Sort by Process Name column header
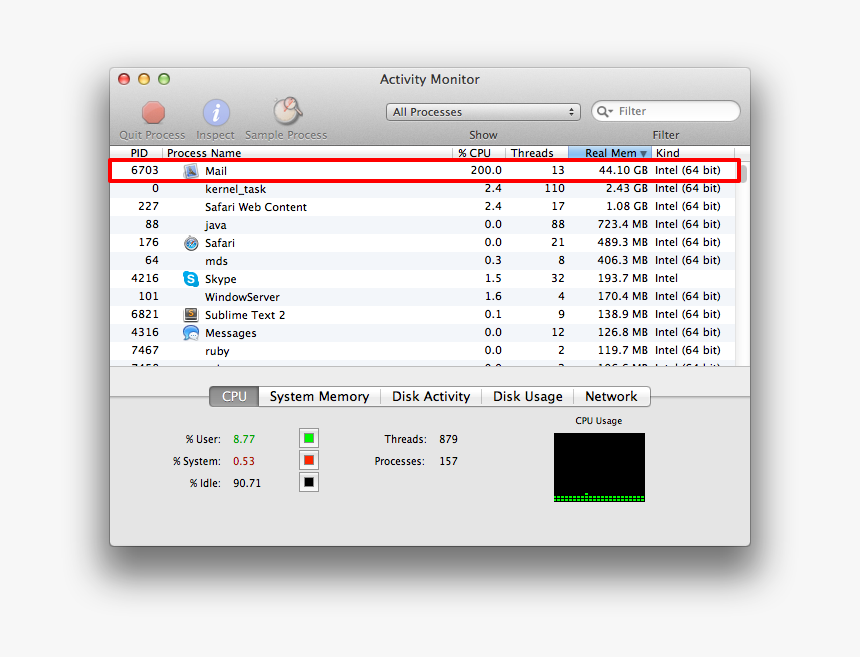 308,153
